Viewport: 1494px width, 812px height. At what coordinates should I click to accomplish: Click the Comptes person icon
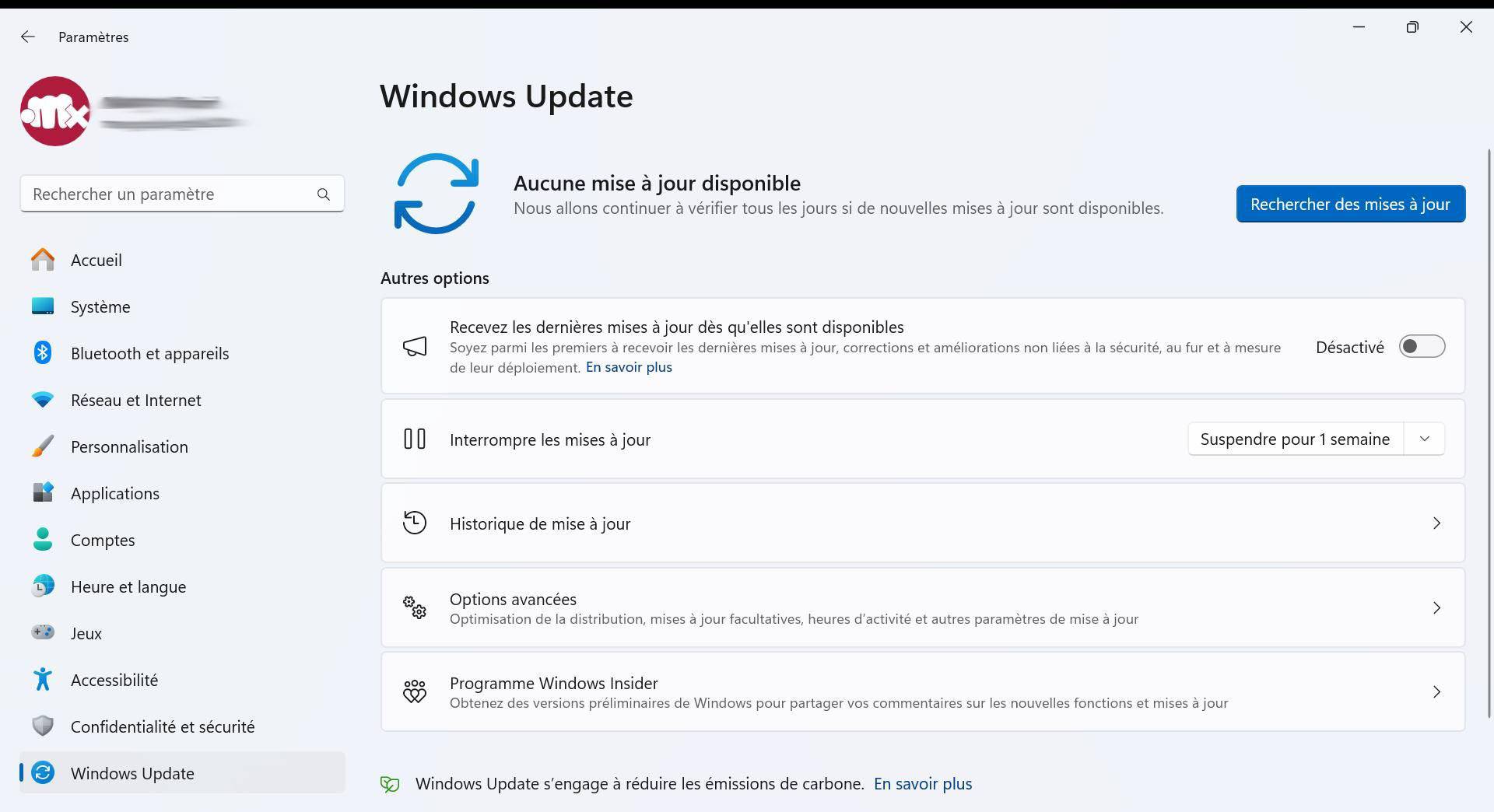point(43,540)
